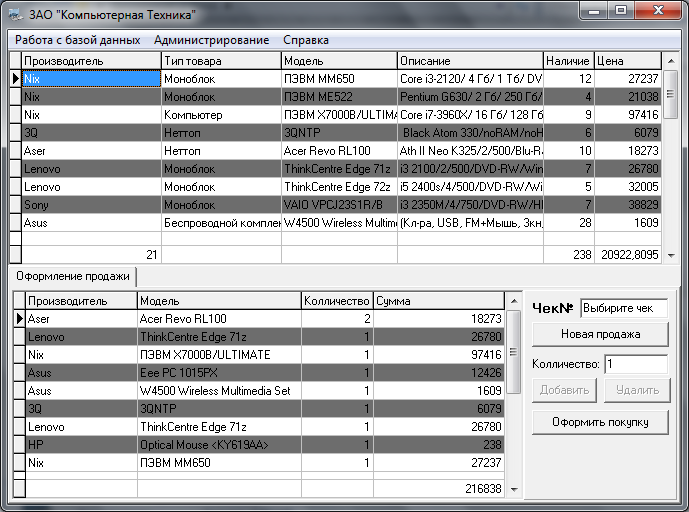Image resolution: width=689 pixels, height=512 pixels.
Task: Sort products by Производитель column header
Action: pyautogui.click(x=91, y=61)
